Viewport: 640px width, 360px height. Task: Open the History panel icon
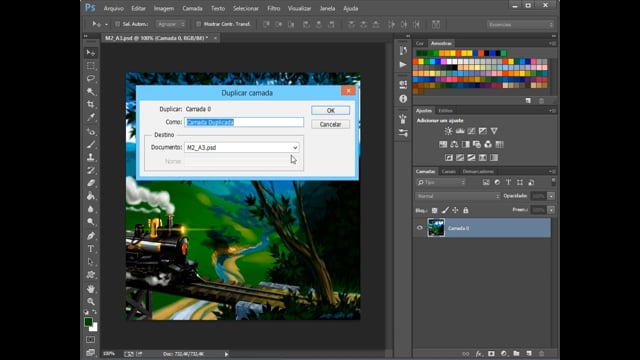[x=403, y=50]
